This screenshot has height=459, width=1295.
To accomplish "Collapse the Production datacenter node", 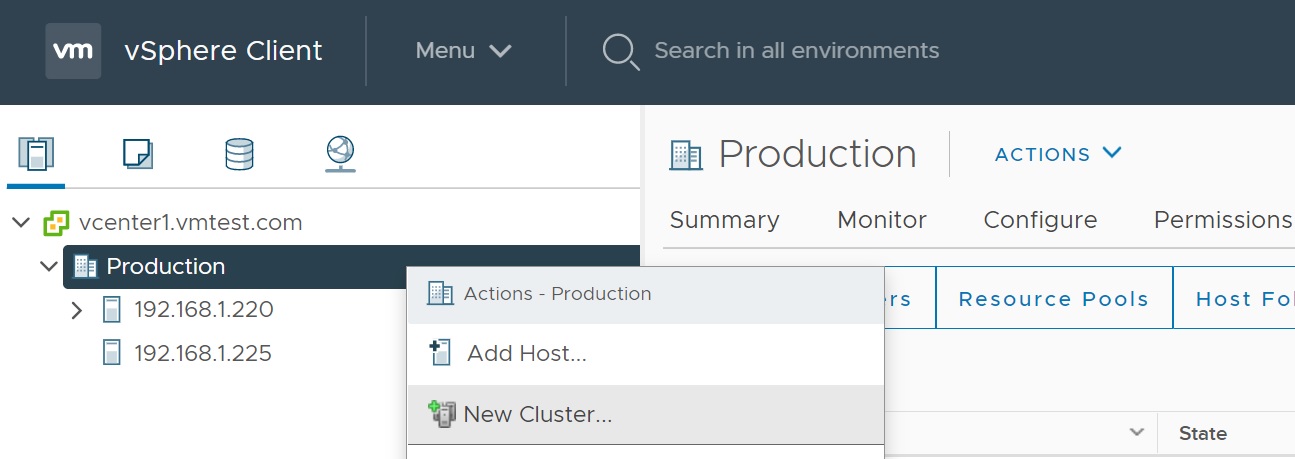I will tap(48, 267).
